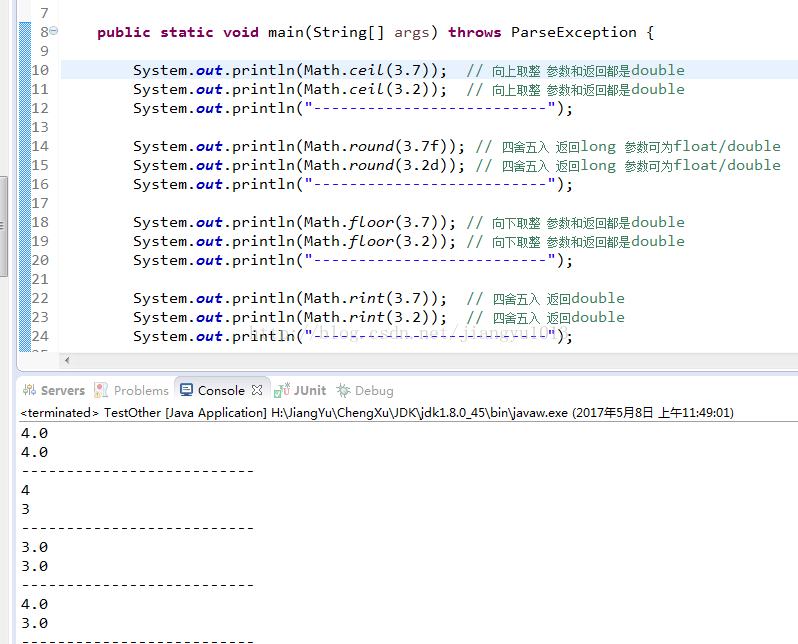Image resolution: width=798 pixels, height=644 pixels.
Task: Click the left sash handle beside the editor
Action: pos(3,226)
